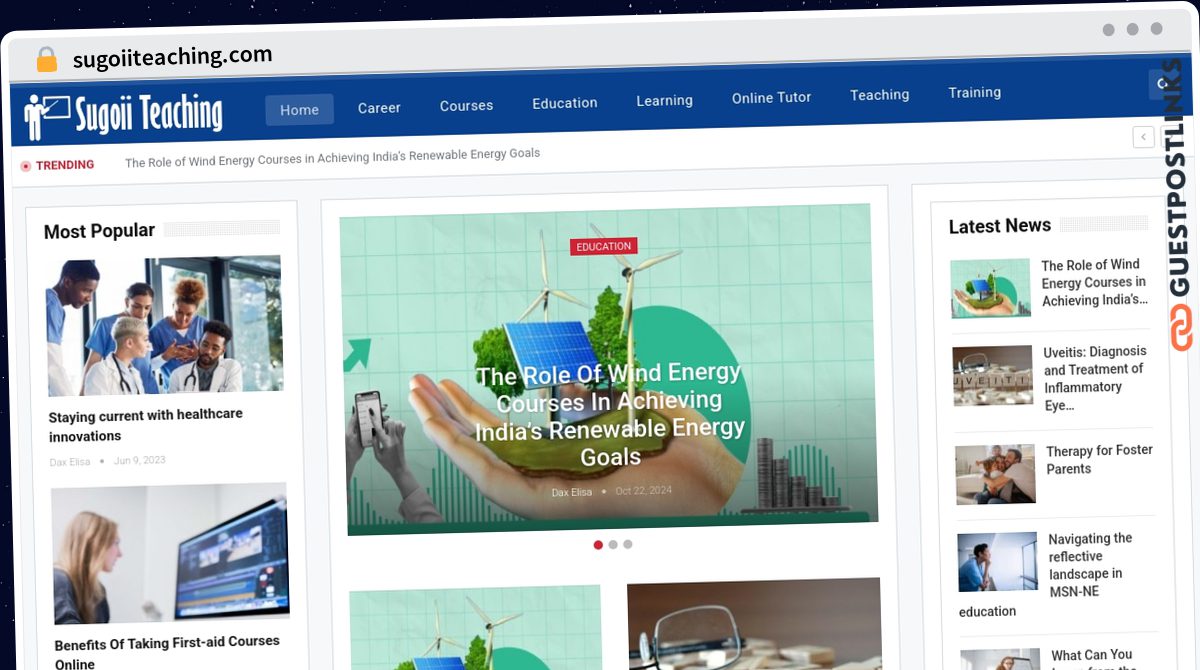Image resolution: width=1200 pixels, height=670 pixels.
Task: Read 'Staying current with healthcare innovations' article
Action: point(146,425)
